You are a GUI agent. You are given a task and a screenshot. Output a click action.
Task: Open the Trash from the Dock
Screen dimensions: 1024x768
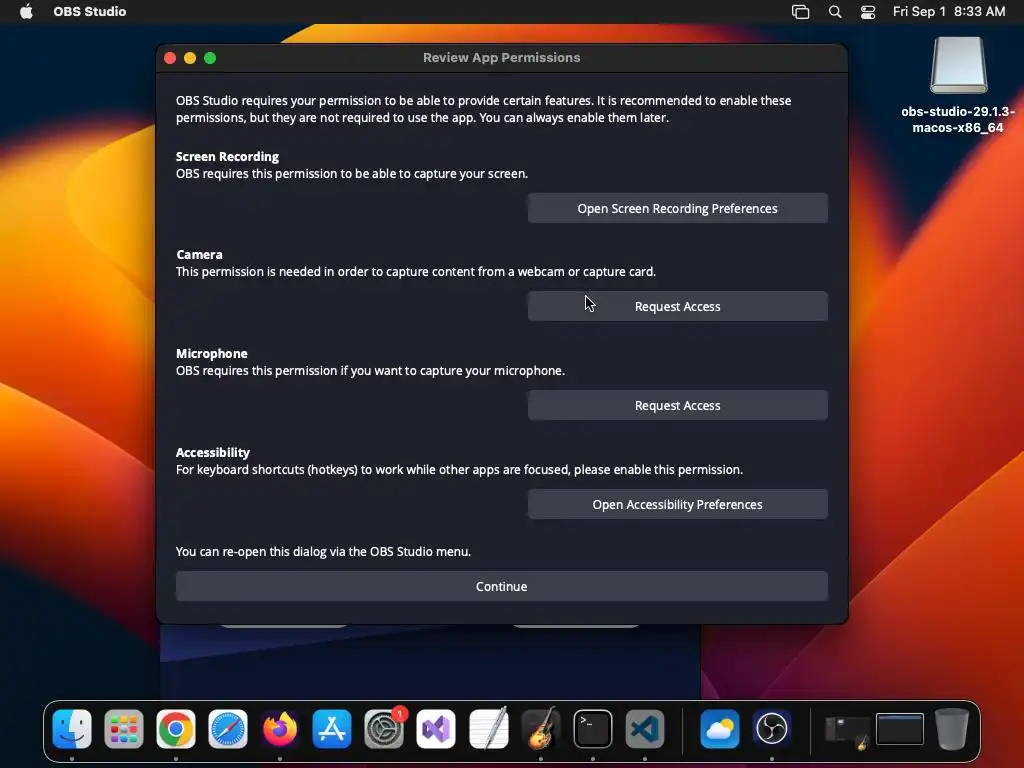tap(952, 729)
